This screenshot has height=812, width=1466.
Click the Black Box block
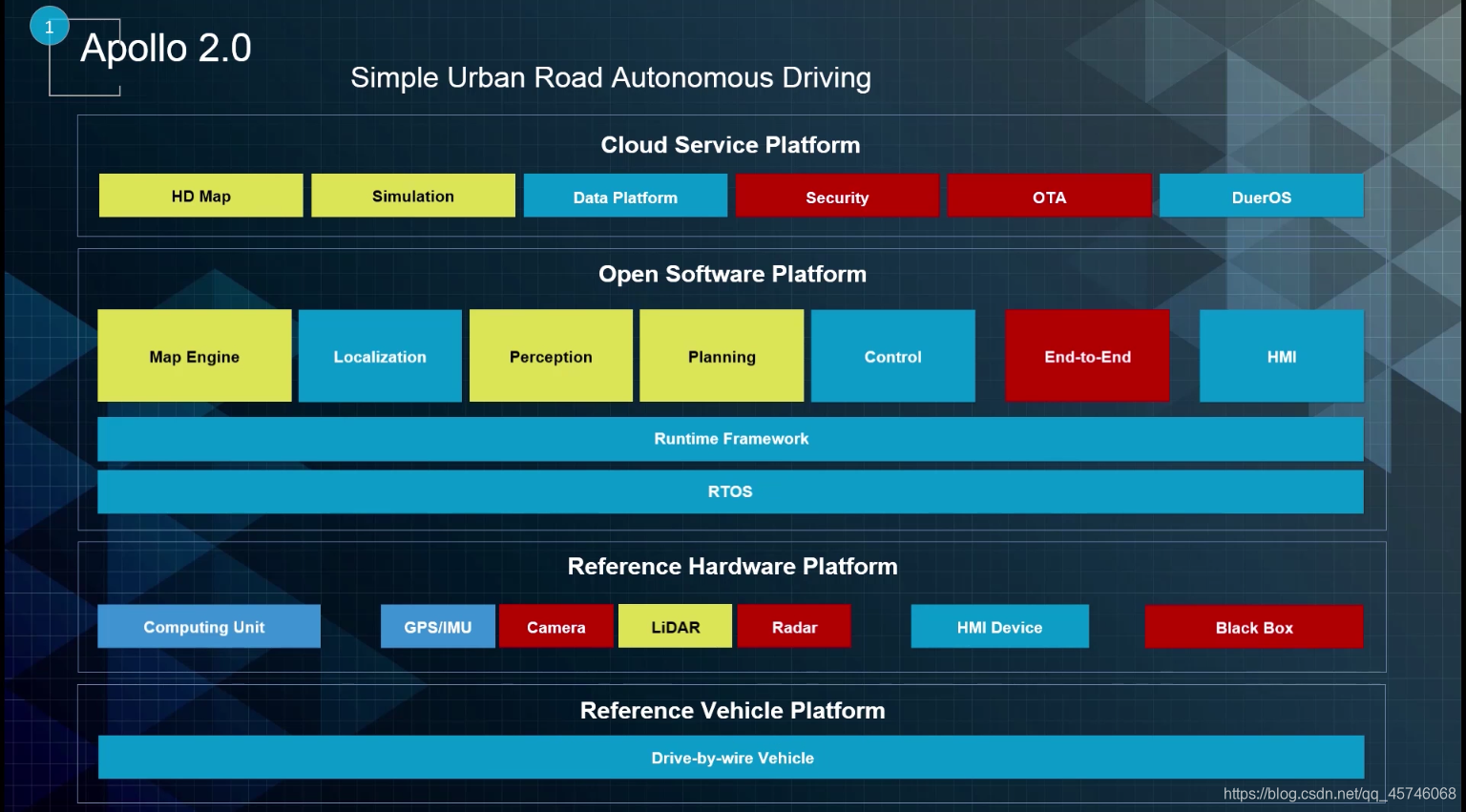click(x=1254, y=627)
